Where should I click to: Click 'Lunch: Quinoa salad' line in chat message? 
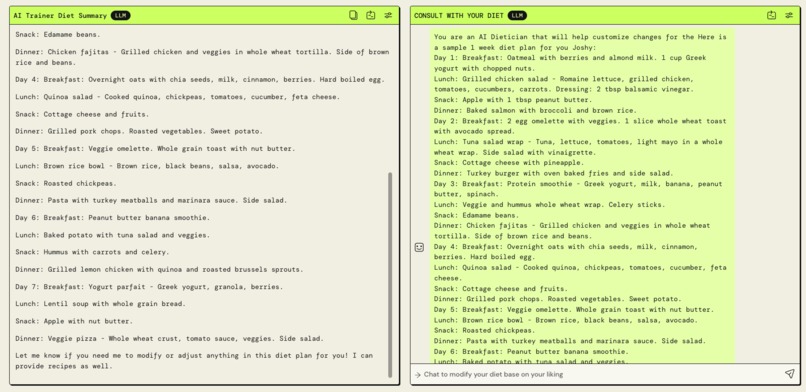point(580,273)
